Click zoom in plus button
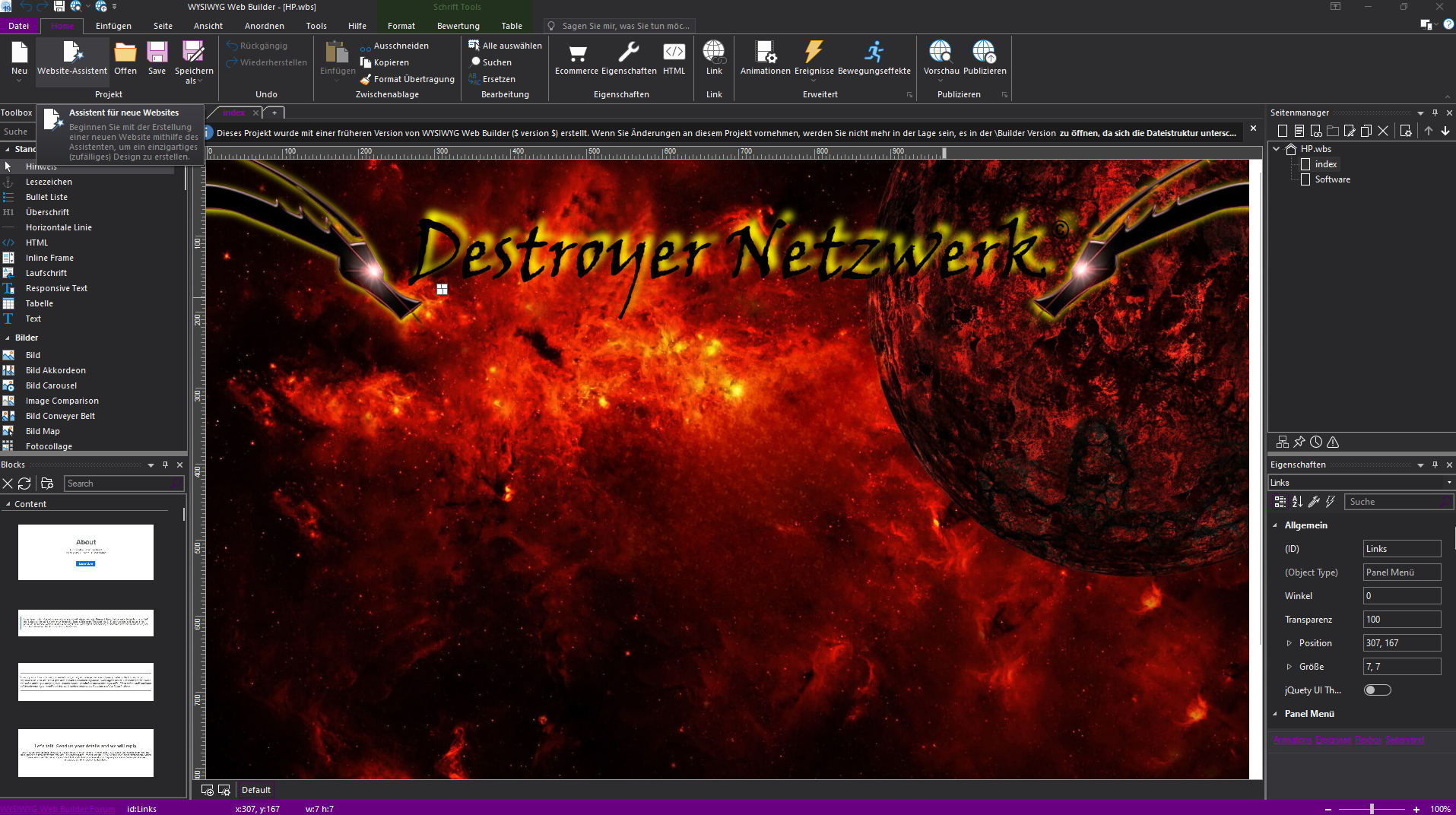 click(1416, 809)
